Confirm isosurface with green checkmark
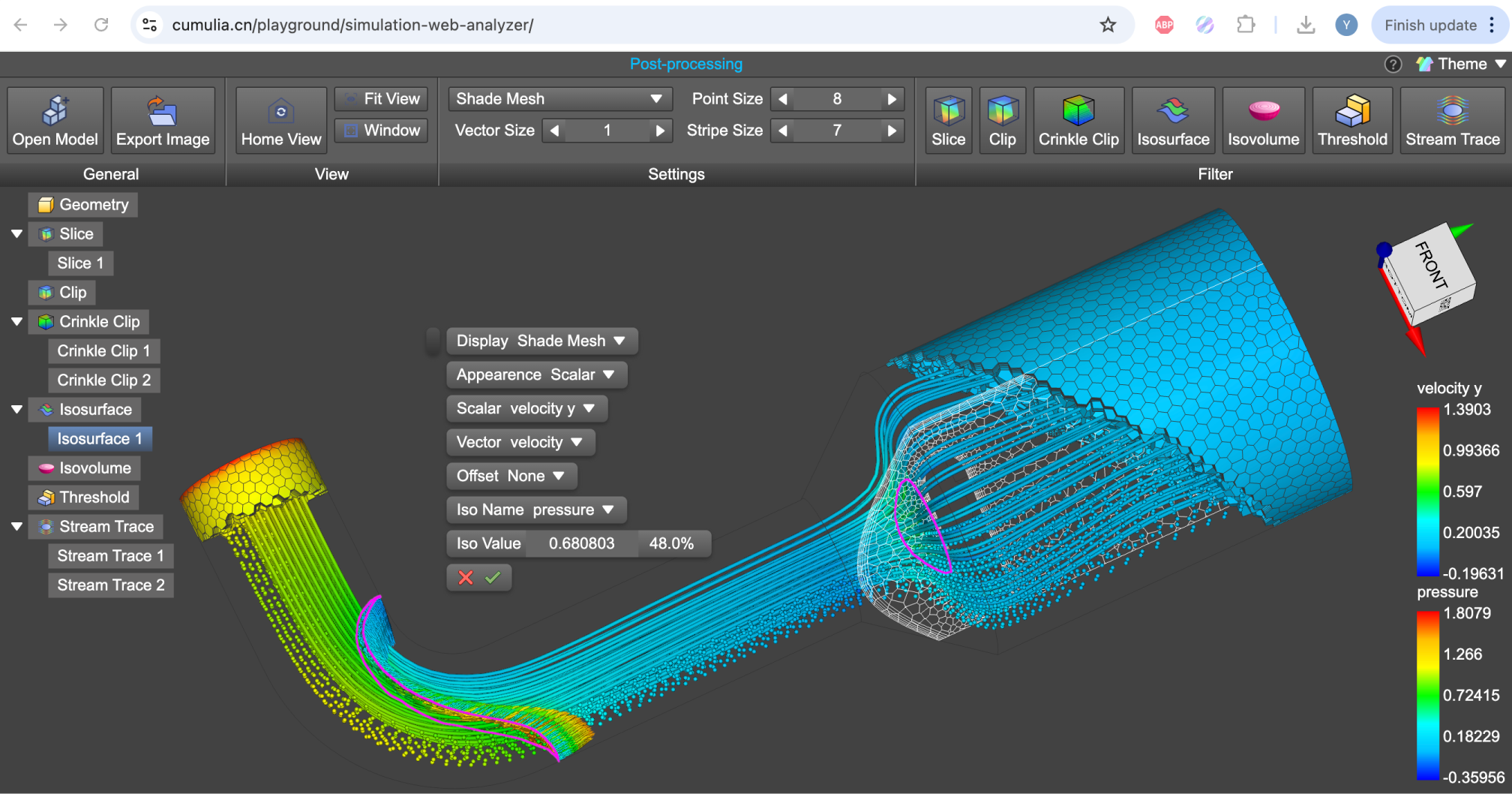The image size is (1512, 794). point(493,578)
